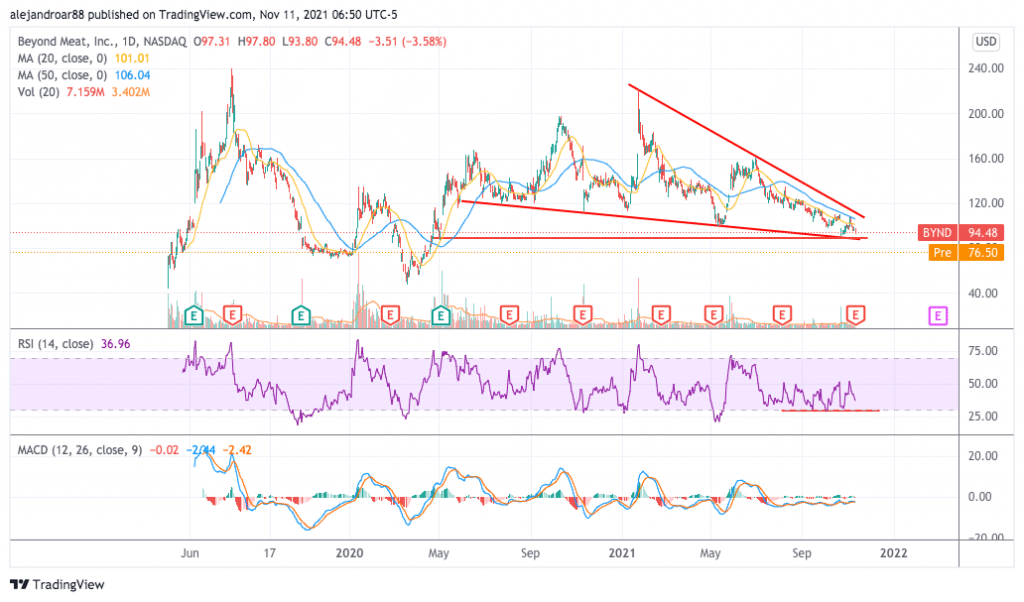Select the MA (20, close, 0) indicator legend
The image size is (1024, 602).
coord(62,58)
